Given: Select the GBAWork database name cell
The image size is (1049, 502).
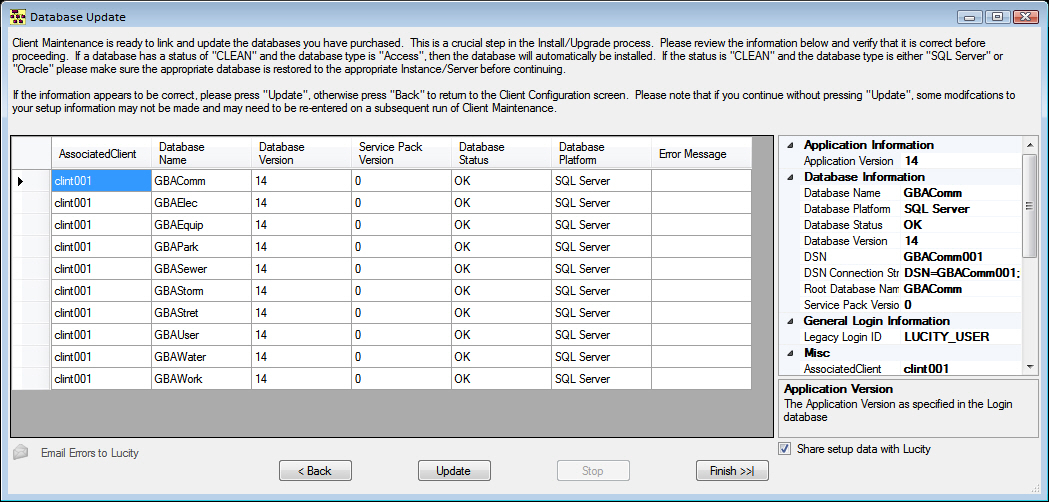Looking at the screenshot, I should point(201,379).
